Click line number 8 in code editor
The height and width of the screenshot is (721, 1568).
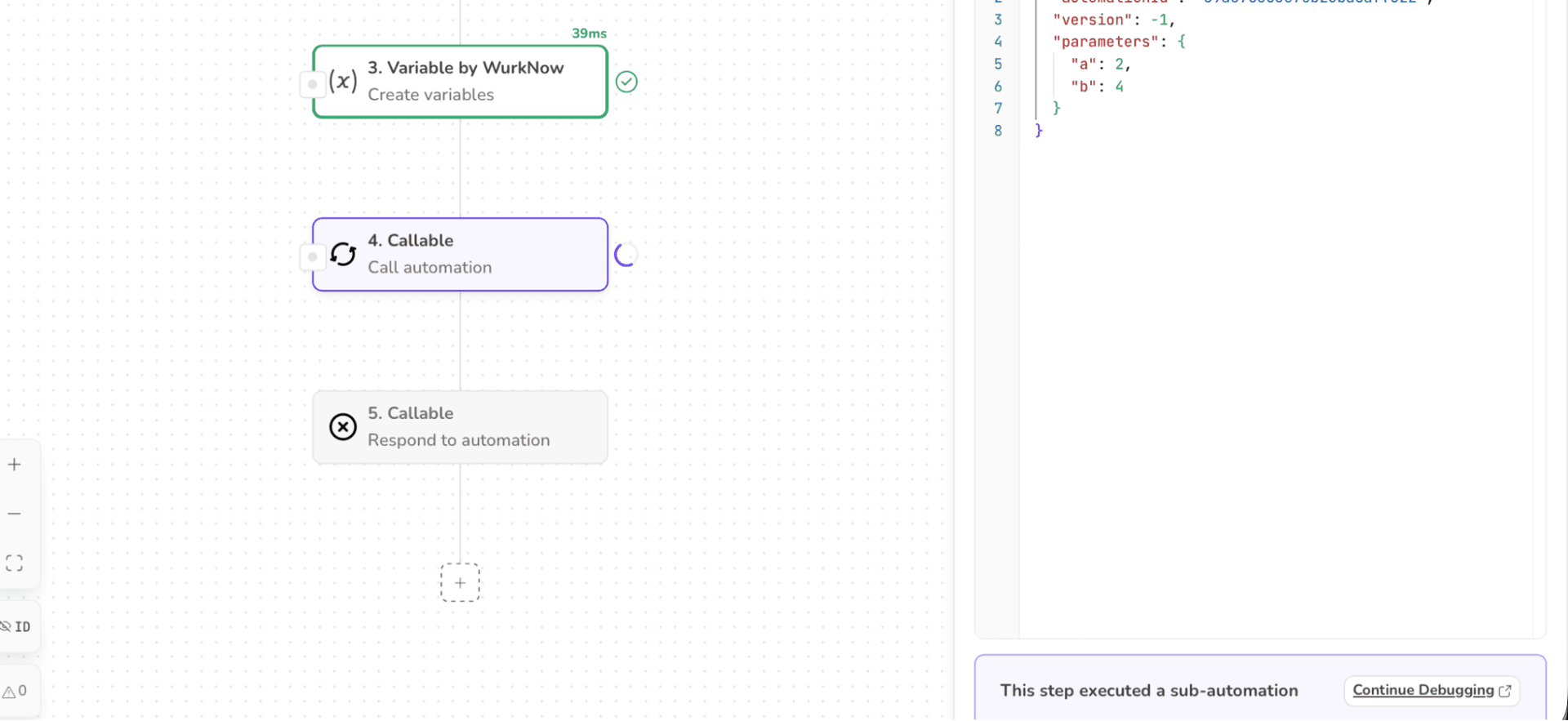click(998, 131)
